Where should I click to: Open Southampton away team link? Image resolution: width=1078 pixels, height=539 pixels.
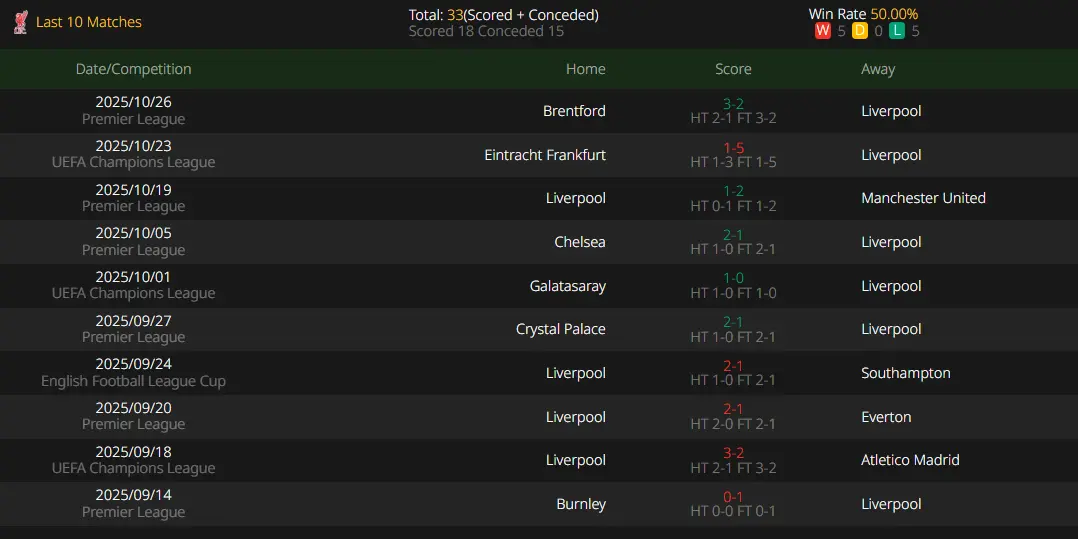pyautogui.click(x=905, y=373)
